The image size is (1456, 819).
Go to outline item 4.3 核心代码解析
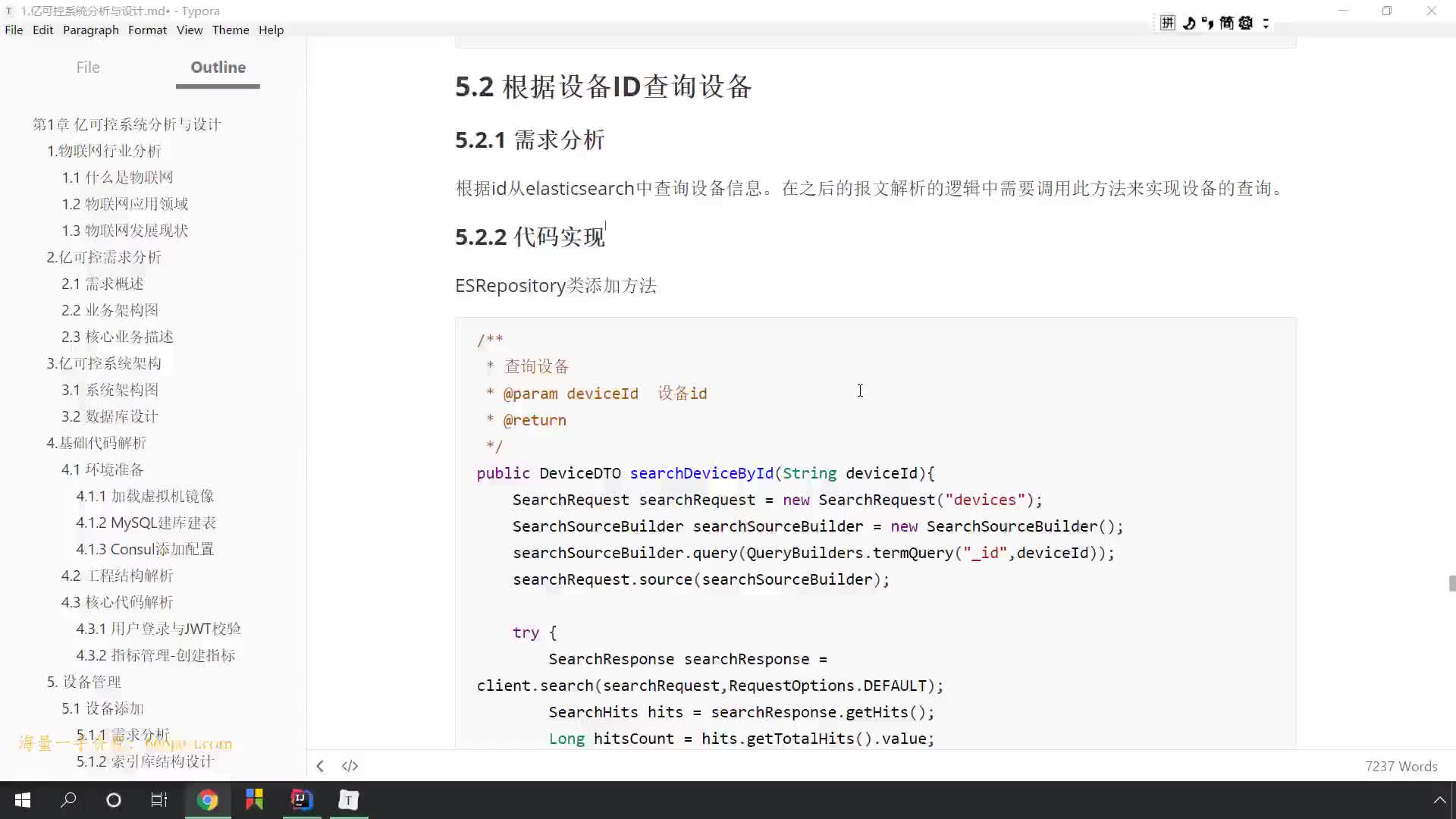(118, 602)
